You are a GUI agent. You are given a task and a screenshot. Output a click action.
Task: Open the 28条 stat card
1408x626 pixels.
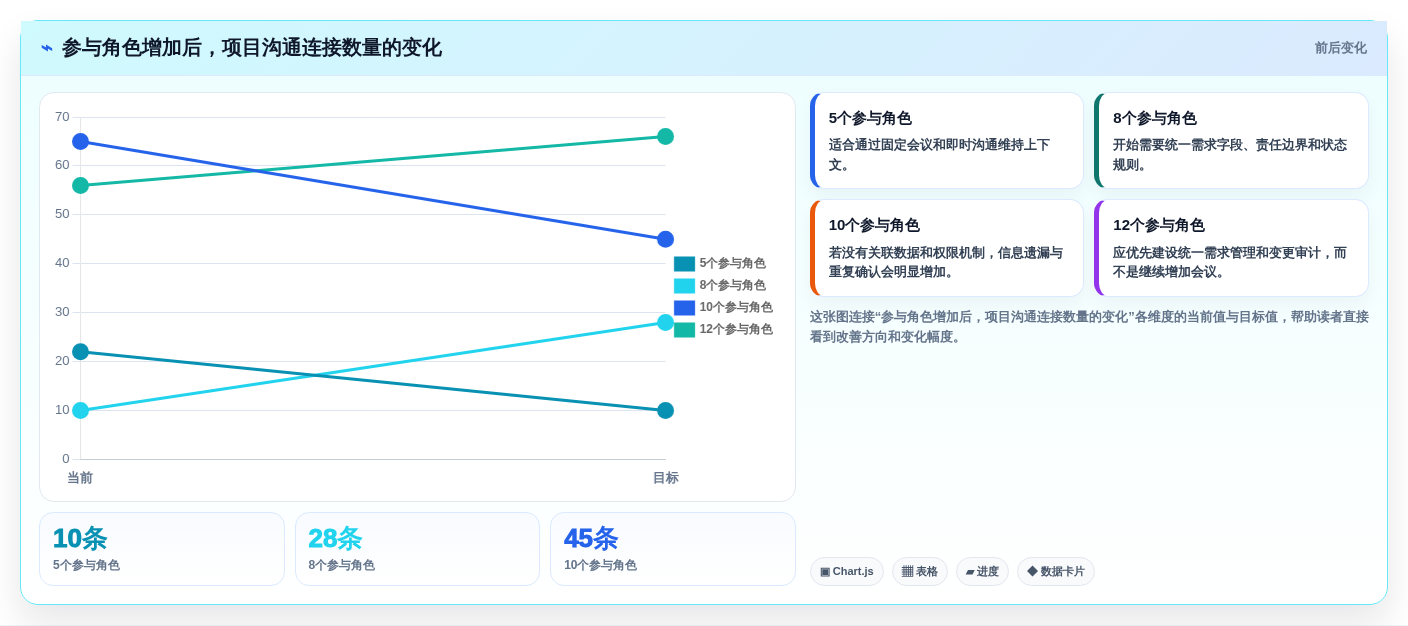pyautogui.click(x=417, y=549)
